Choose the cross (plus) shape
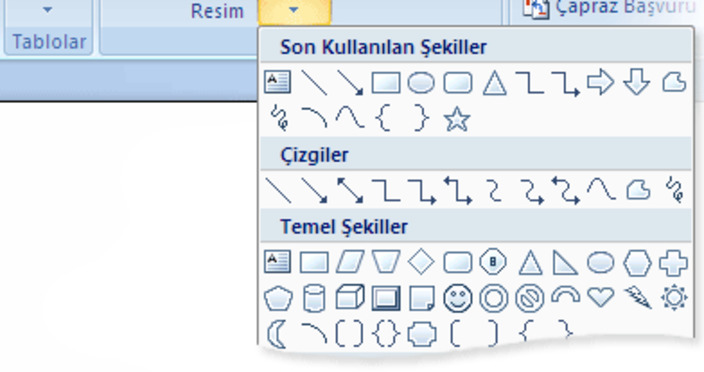The image size is (704, 372). 673,262
